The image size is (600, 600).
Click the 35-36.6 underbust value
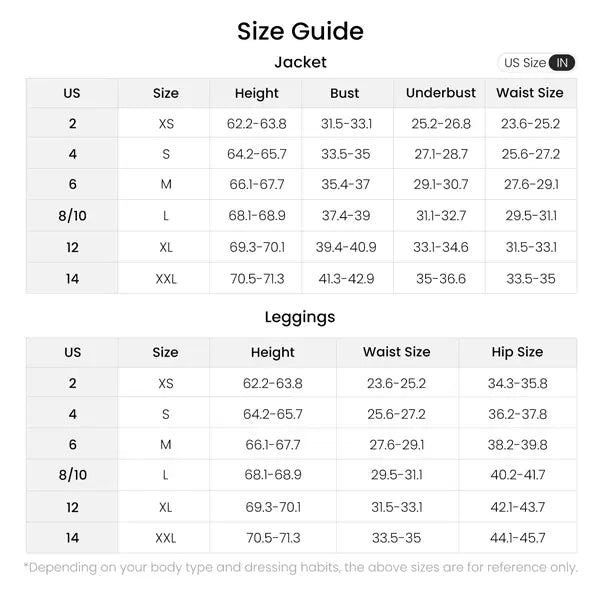(441, 279)
